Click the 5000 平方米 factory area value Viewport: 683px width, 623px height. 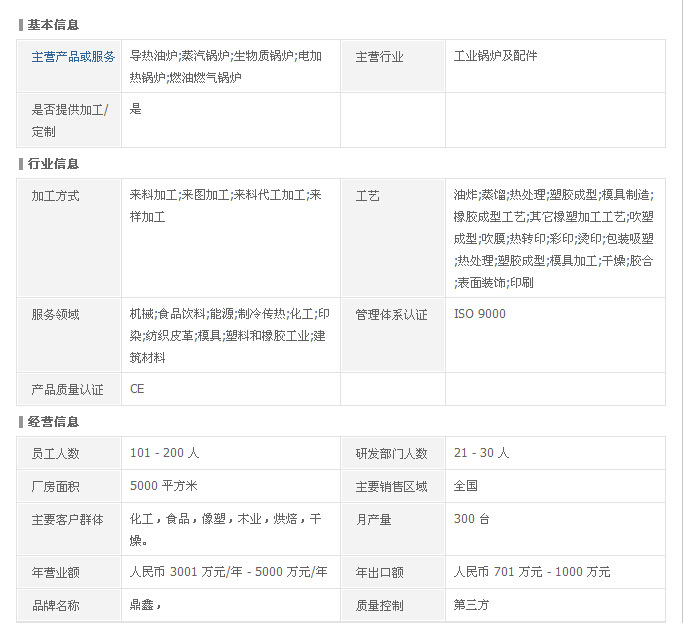pos(164,486)
